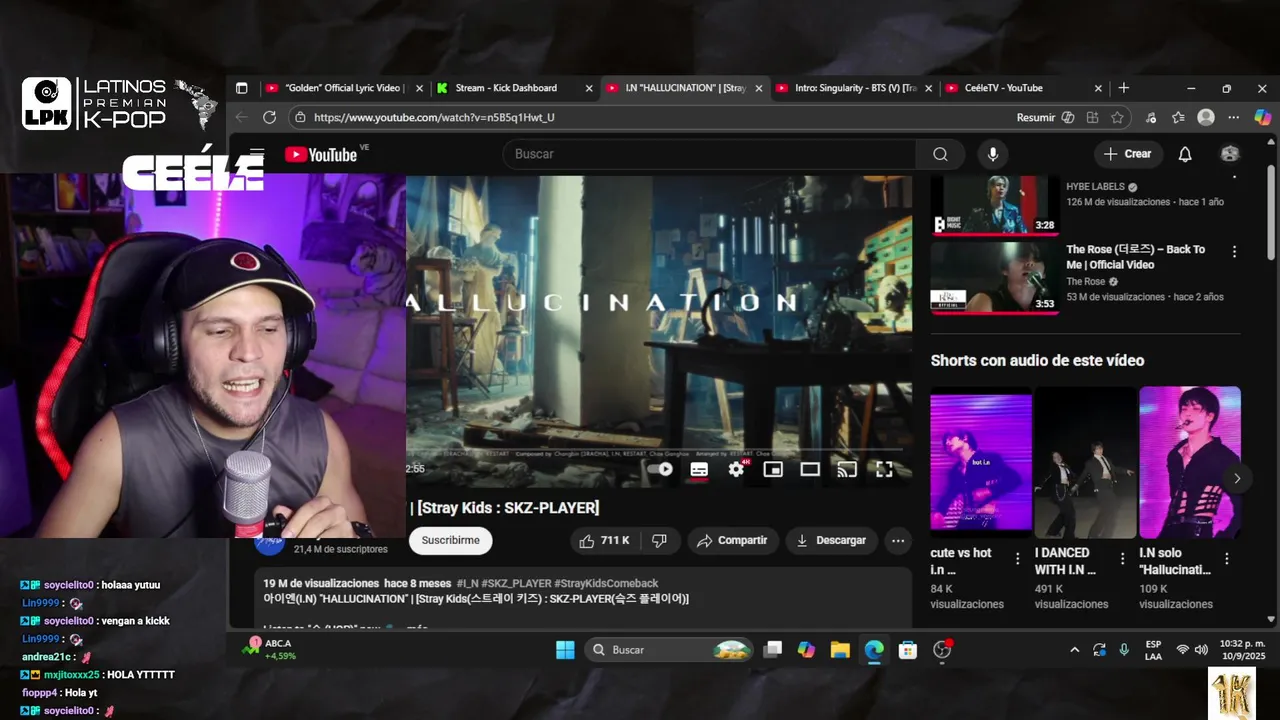Like the video with 711 K likes
Screen dimensions: 1280x720
point(604,540)
